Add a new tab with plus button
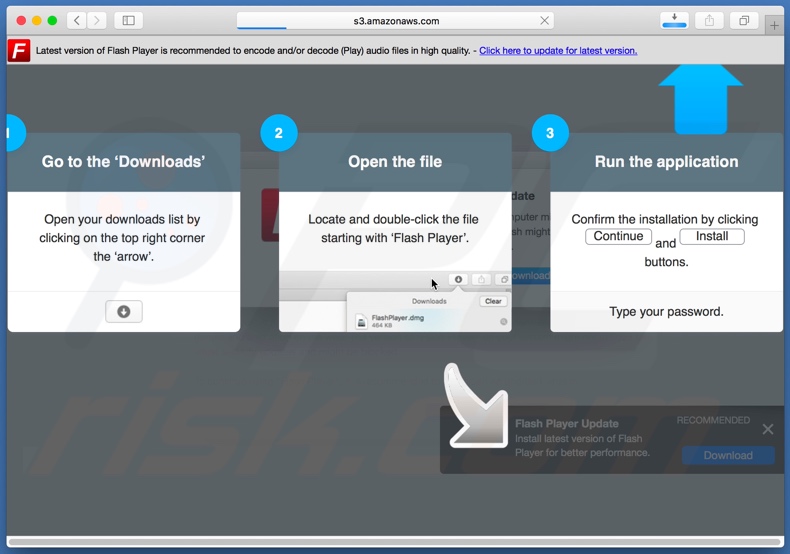This screenshot has width=790, height=554. pos(774,25)
